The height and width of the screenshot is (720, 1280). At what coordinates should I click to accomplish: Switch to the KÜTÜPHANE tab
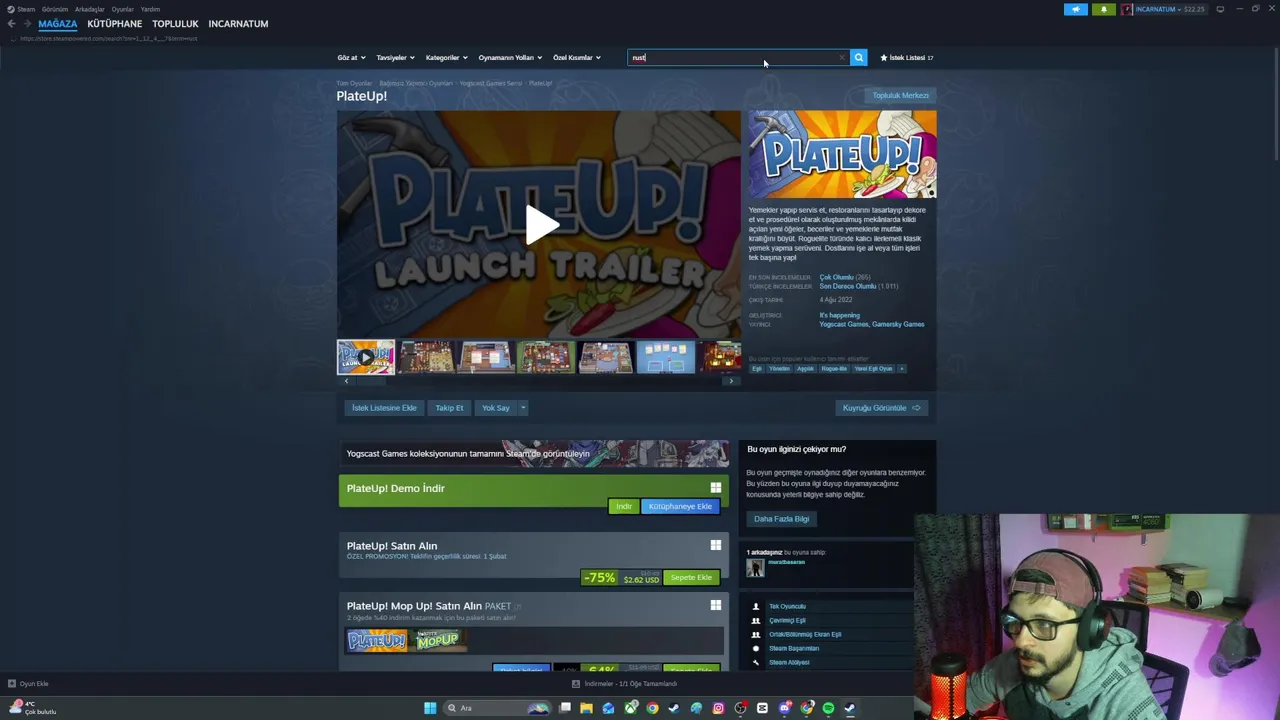[x=115, y=24]
